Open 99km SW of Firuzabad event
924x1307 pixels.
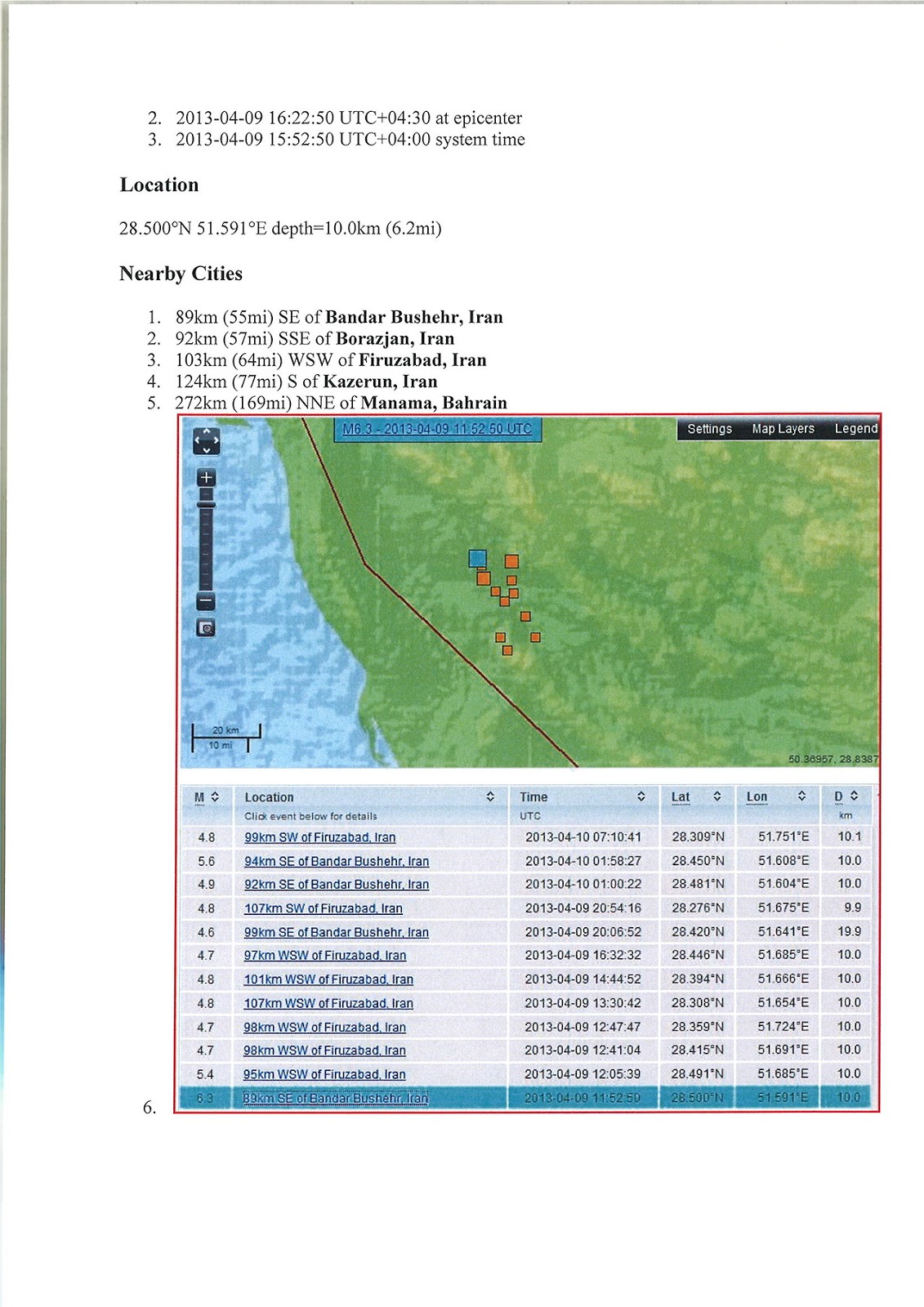[319, 837]
